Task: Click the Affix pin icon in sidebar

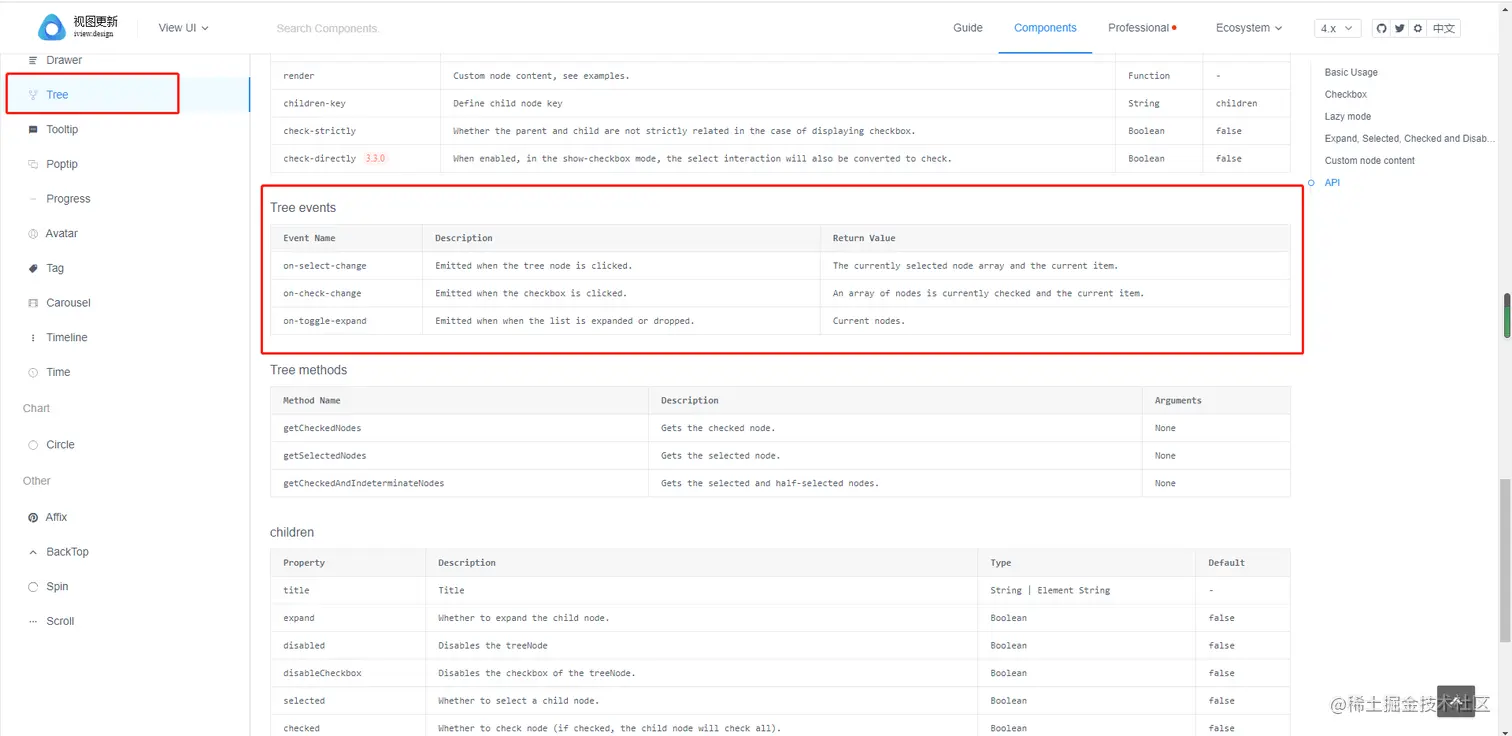Action: 33,517
